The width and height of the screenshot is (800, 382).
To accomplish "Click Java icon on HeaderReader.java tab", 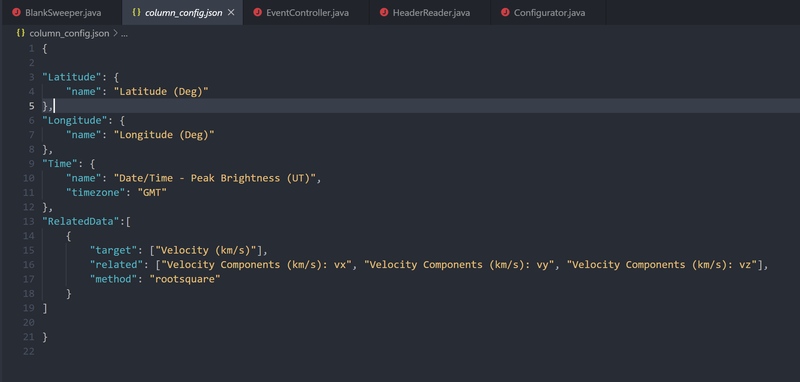I will [384, 12].
